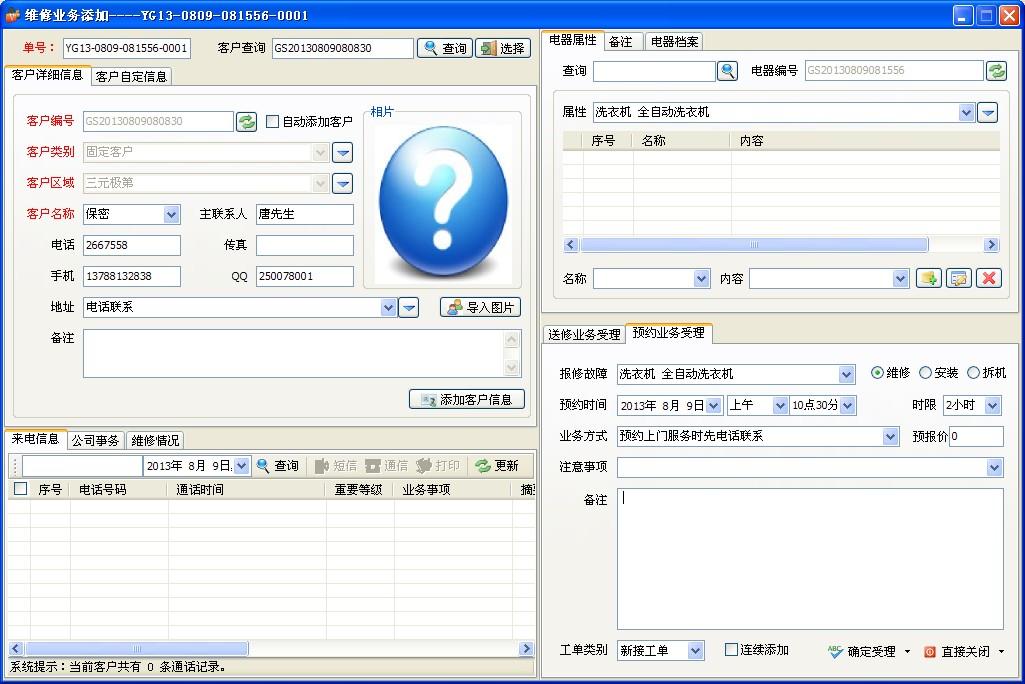Tick the 连续添加 checkbox
The image size is (1025, 684).
731,650
